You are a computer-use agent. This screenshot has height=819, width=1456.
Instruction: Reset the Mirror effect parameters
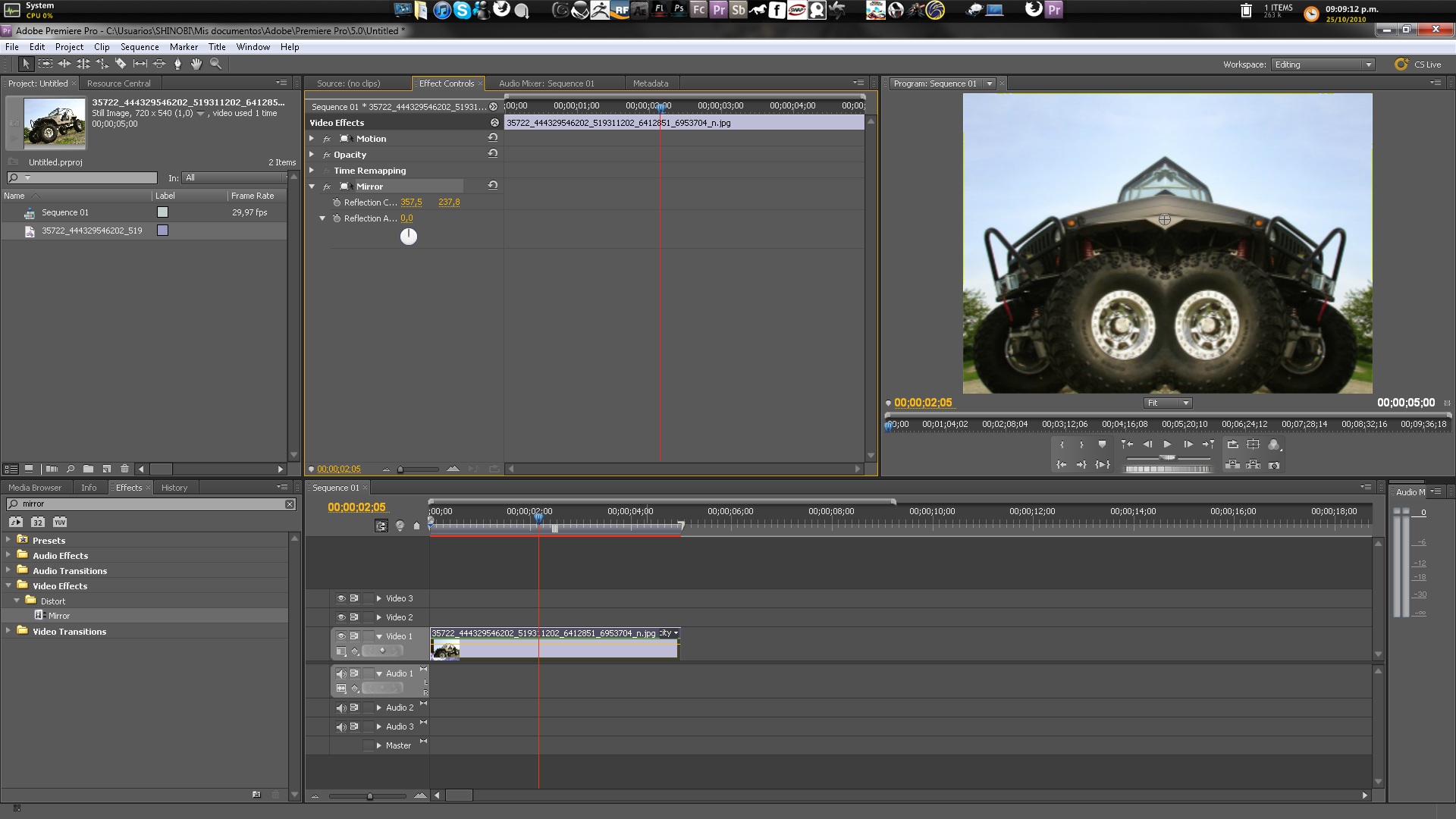(x=493, y=186)
